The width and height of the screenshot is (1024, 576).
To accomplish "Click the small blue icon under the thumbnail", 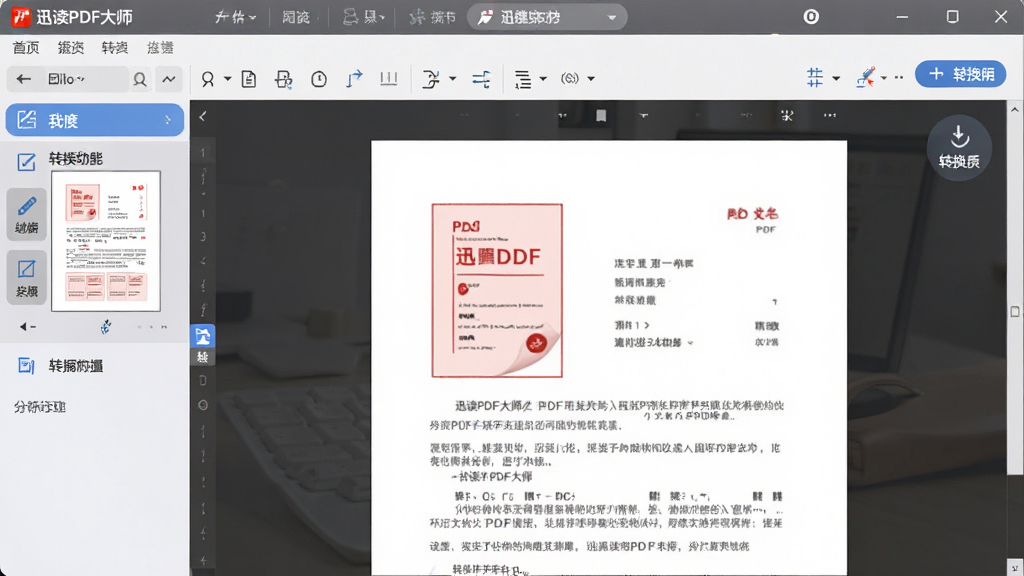I will click(x=106, y=327).
